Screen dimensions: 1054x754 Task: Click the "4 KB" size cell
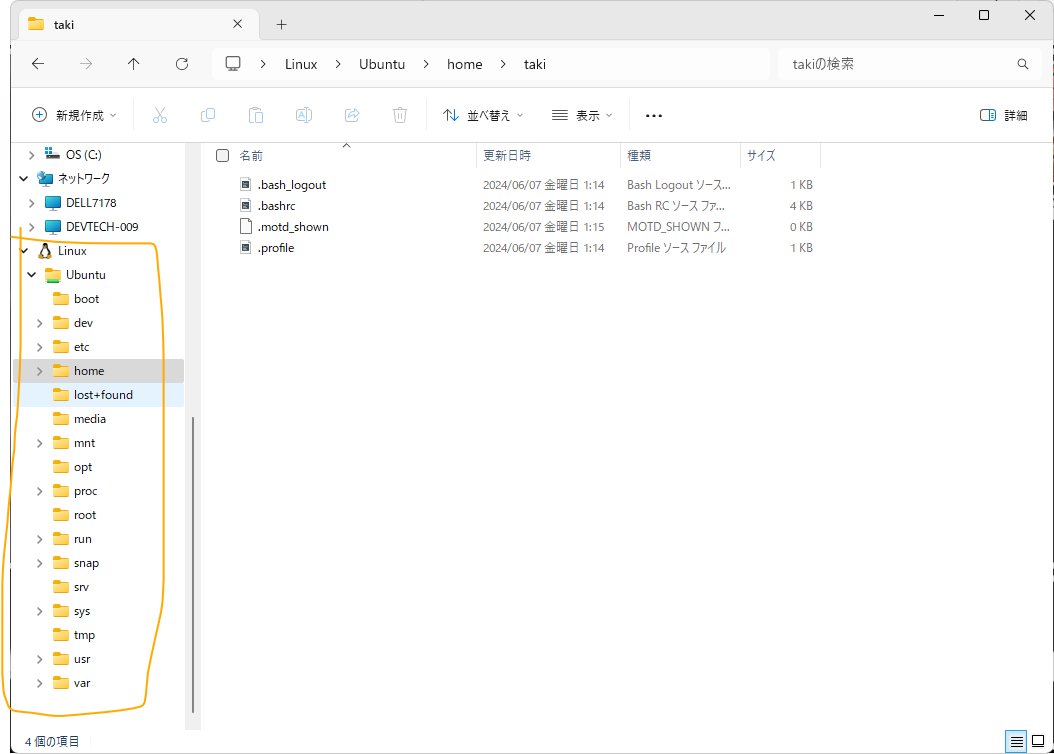point(801,206)
